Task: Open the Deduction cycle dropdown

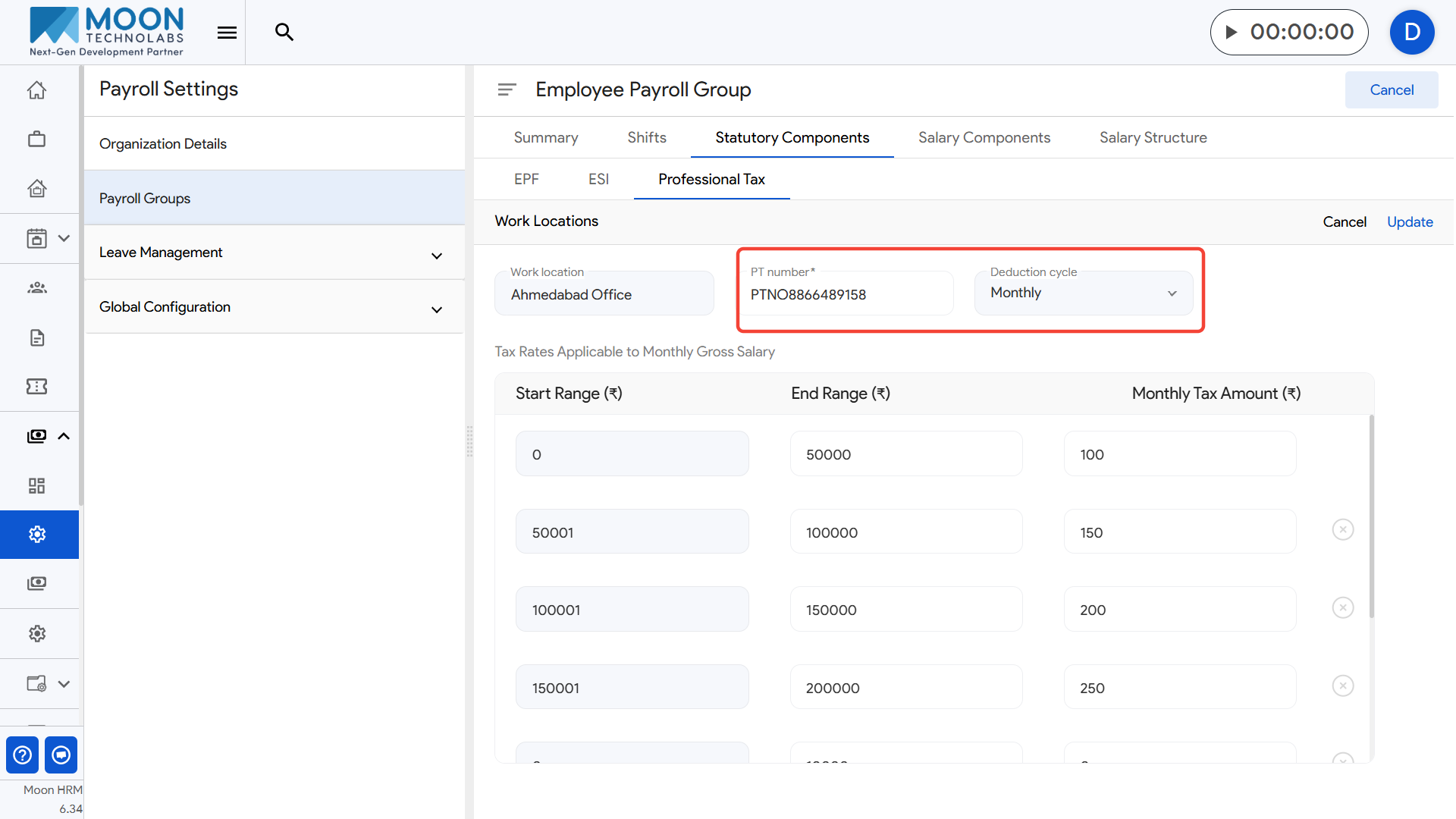Action: pos(1083,293)
